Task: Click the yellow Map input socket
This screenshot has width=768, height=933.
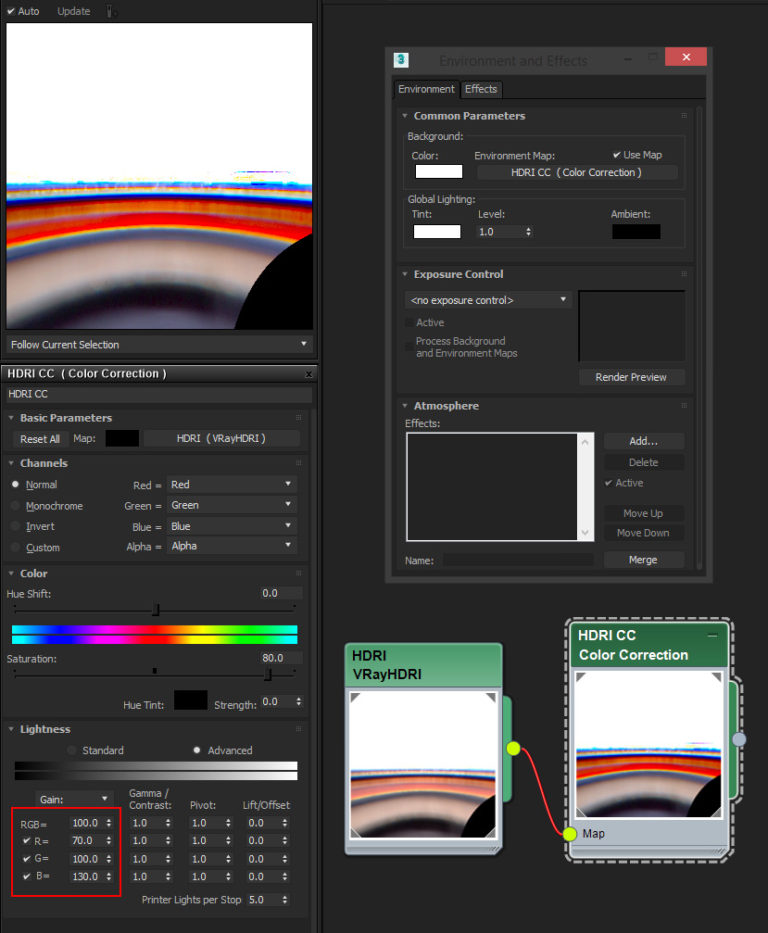Action: point(569,833)
